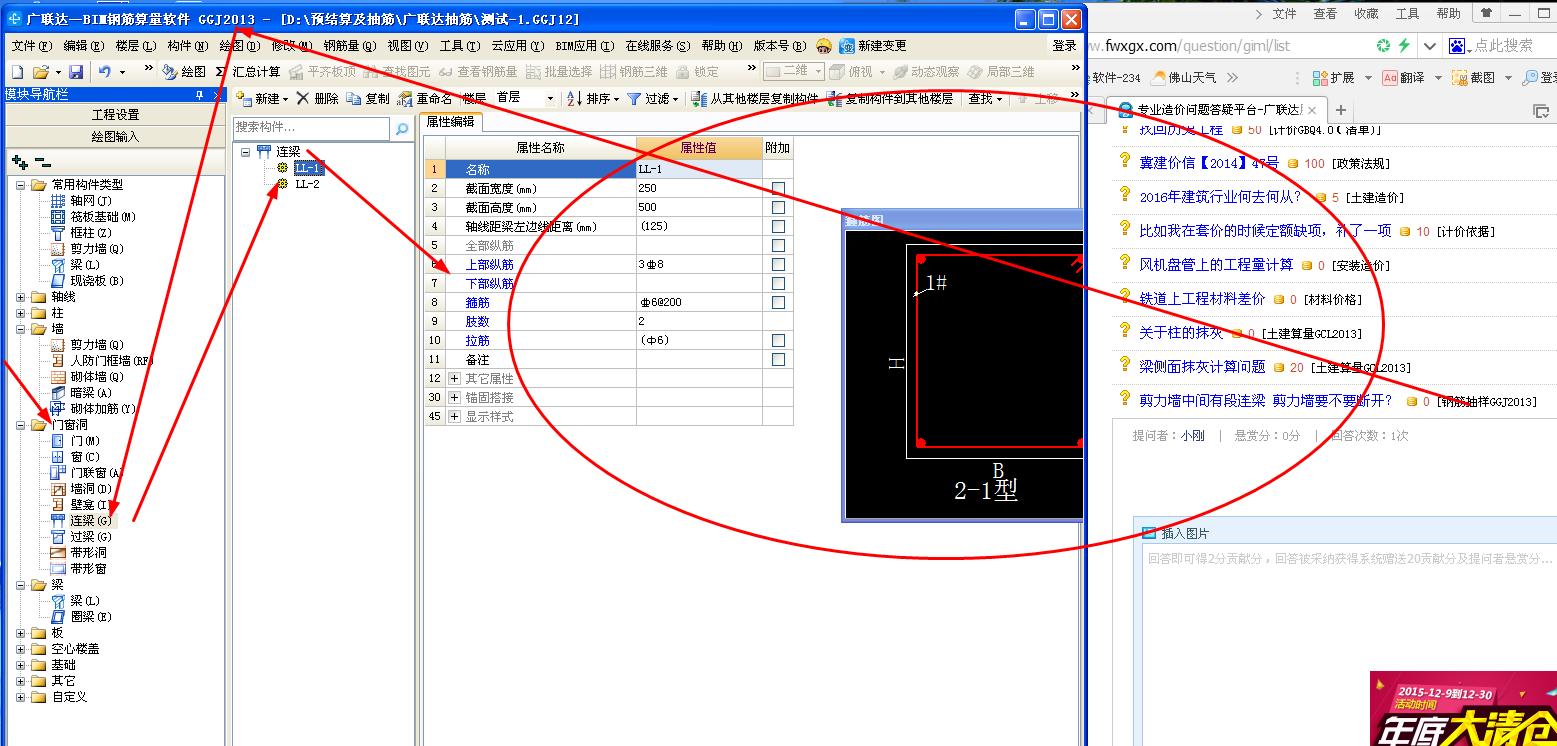The image size is (1557, 746).
Task: Select 现浇板(B) in the component tree
Action: click(x=87, y=281)
